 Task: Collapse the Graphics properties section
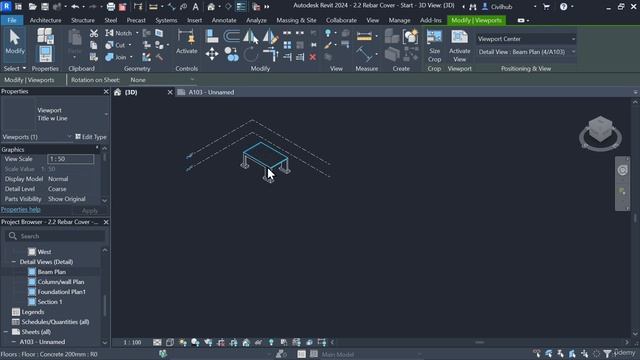97,149
